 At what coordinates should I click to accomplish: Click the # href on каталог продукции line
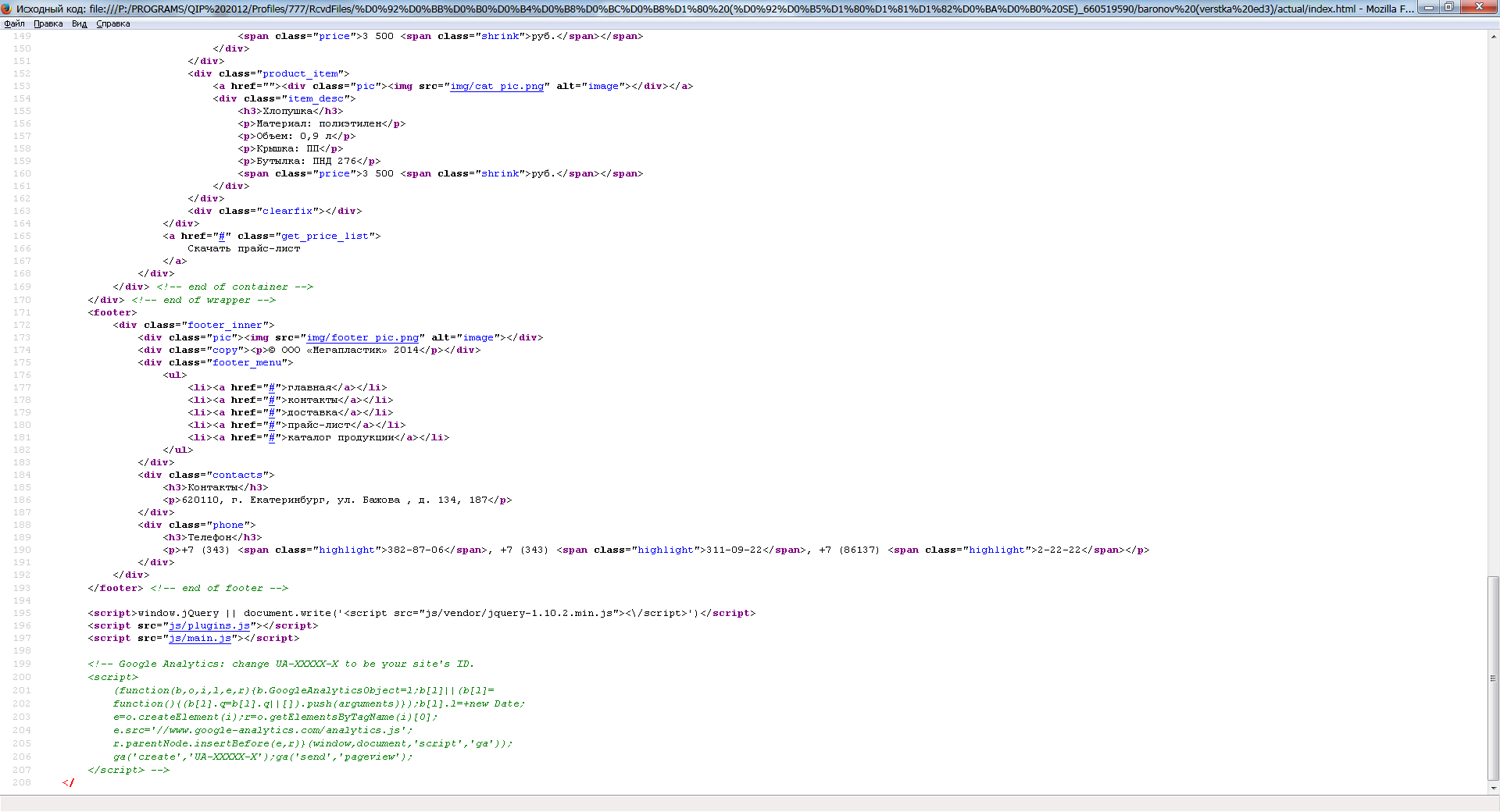coord(272,438)
